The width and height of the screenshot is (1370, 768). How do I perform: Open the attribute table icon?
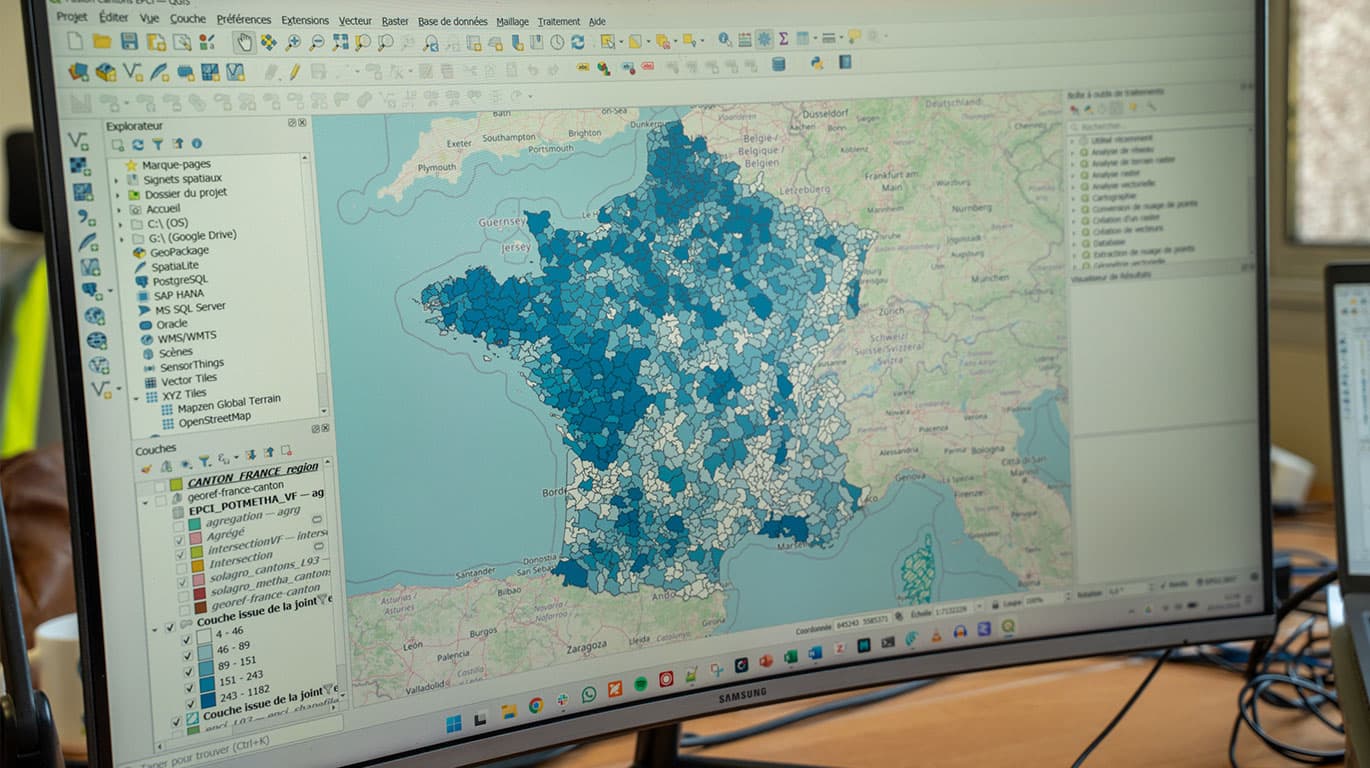coord(745,39)
